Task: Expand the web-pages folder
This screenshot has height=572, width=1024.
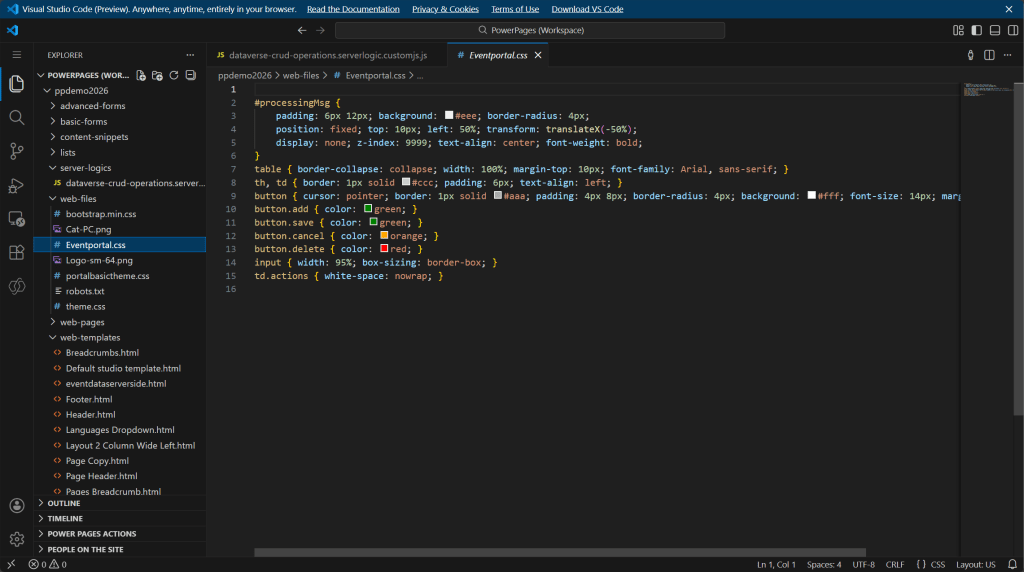Action: click(x=81, y=322)
